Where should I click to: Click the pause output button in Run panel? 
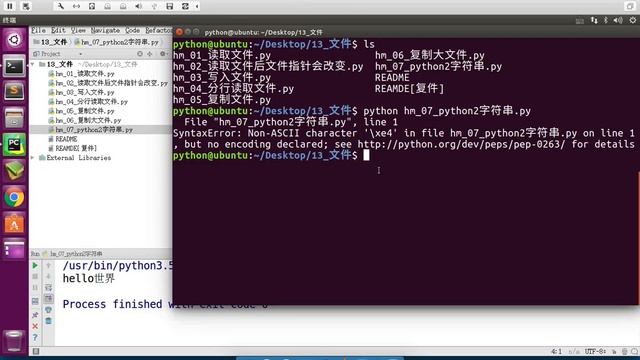(x=35, y=288)
